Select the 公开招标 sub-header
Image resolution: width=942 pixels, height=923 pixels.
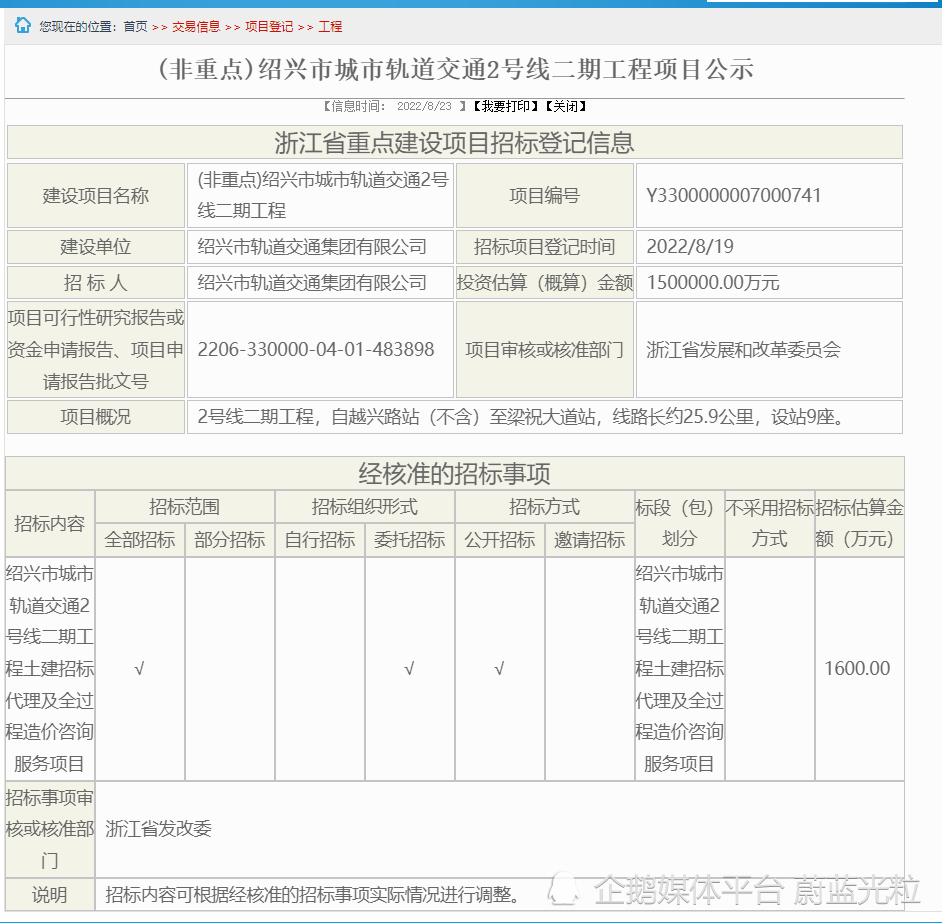pyautogui.click(x=499, y=540)
